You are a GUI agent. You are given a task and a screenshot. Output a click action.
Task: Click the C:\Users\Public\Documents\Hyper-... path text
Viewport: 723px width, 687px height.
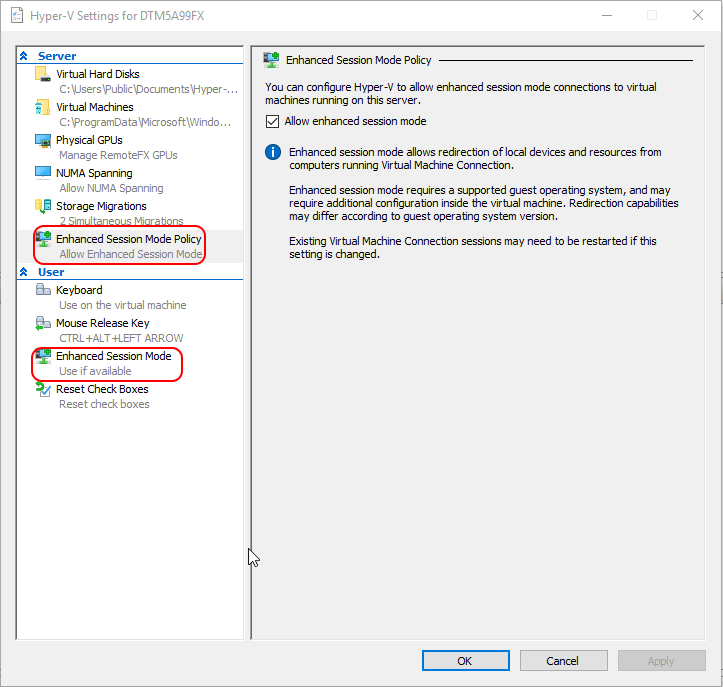click(148, 89)
